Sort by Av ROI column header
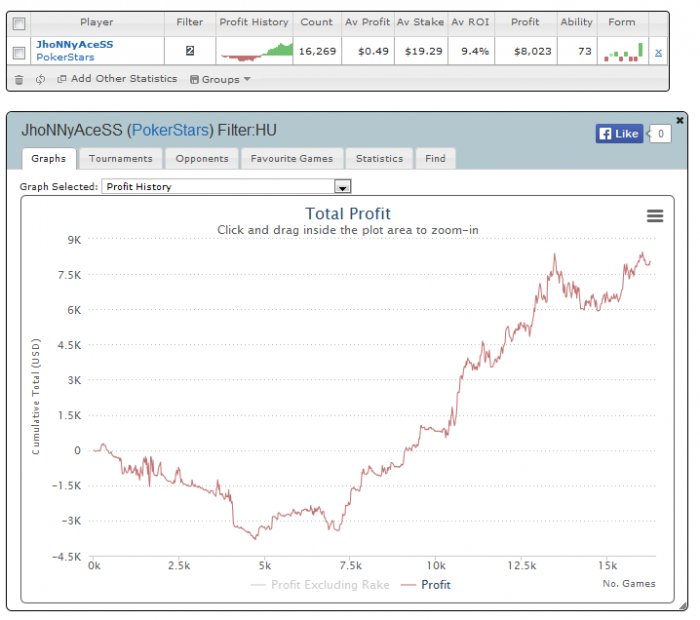Screen dimensions: 700x620 [471, 22]
